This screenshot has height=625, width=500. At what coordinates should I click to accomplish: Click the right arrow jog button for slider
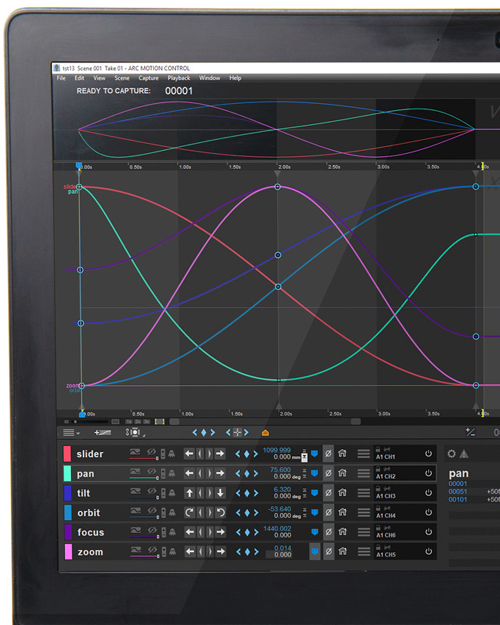(220, 454)
